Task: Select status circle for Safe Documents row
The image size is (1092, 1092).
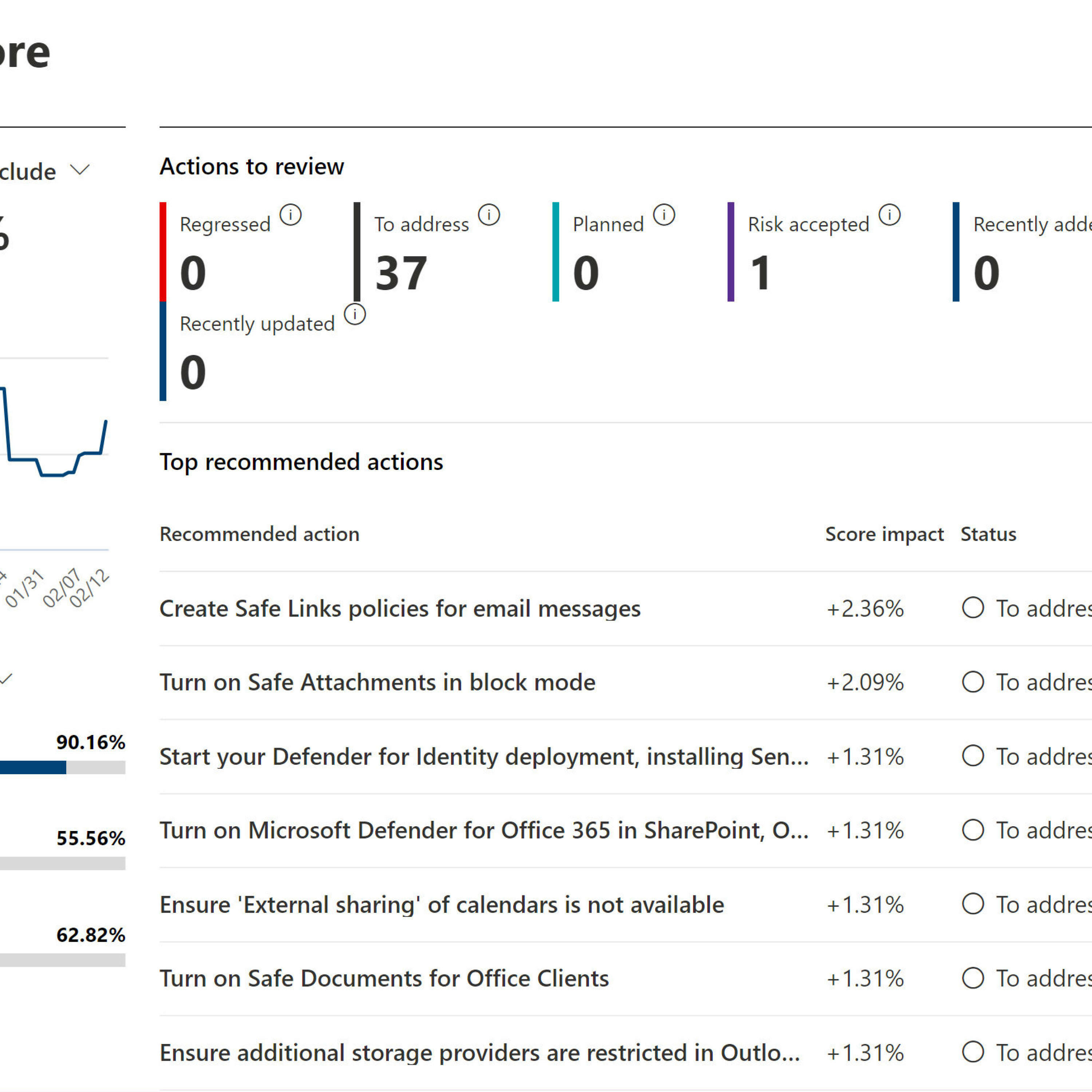Action: 973,978
